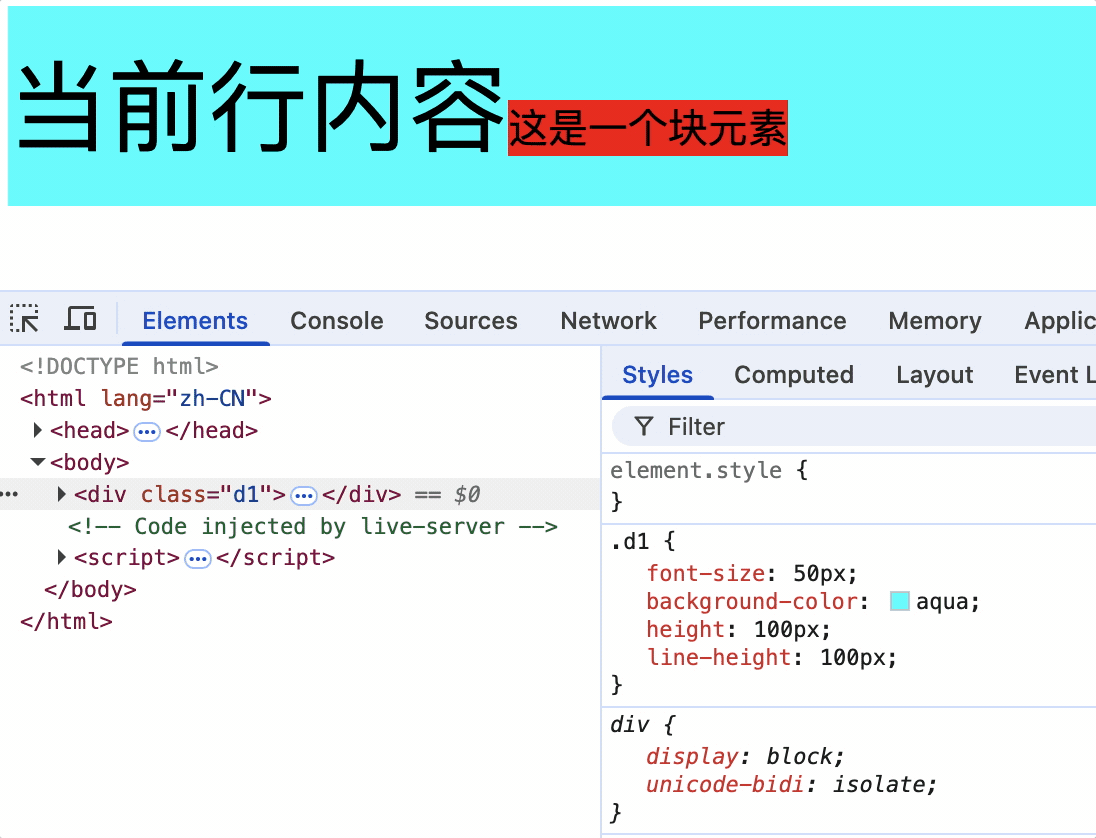Activate the inspect element picker icon
Screen dimensions: 1096x838
point(24,318)
